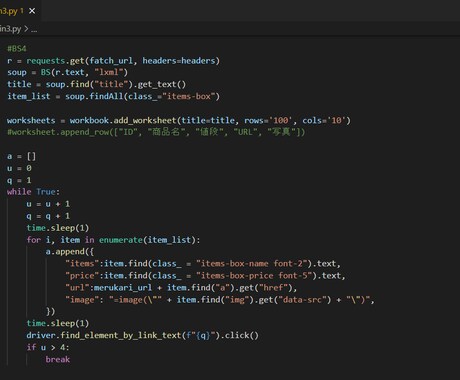Click the first 'time.sleep(1)' call

point(58,228)
